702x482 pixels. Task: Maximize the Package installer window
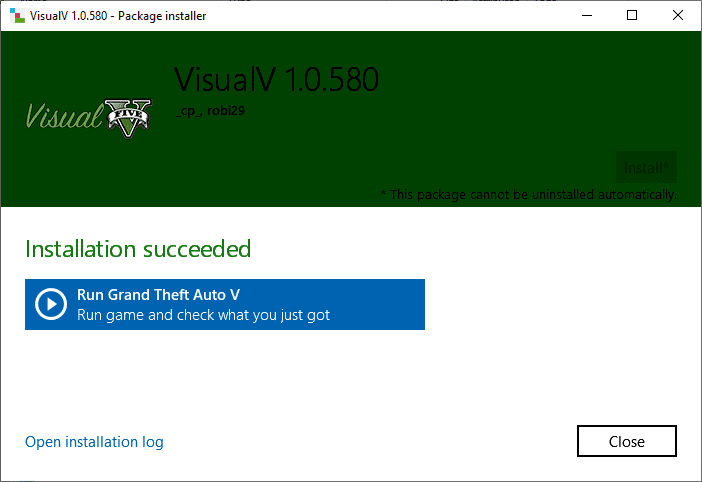pyautogui.click(x=632, y=15)
